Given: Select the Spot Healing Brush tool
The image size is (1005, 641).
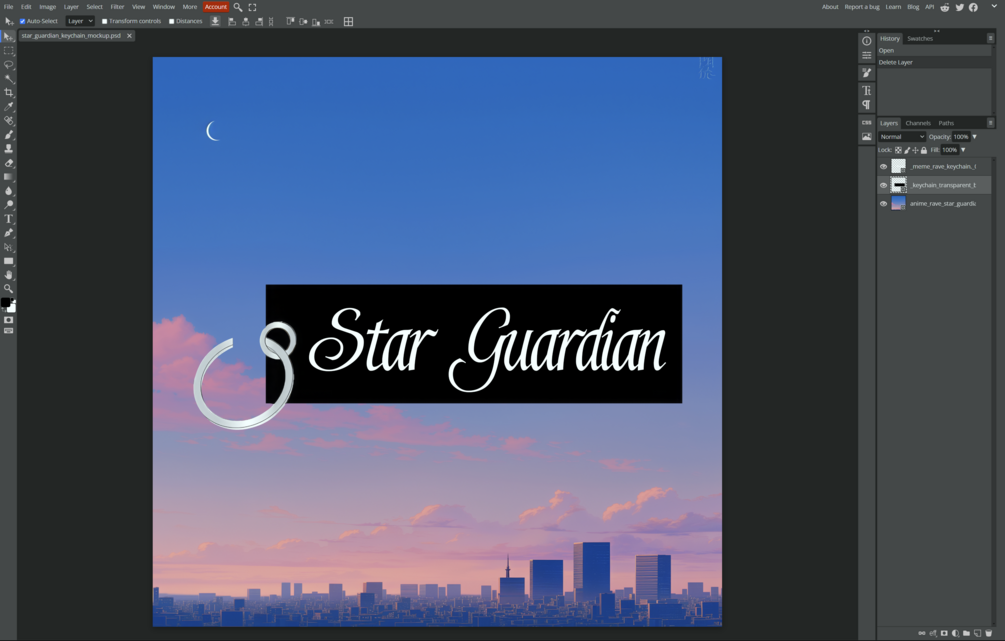Looking at the screenshot, I should [8, 121].
